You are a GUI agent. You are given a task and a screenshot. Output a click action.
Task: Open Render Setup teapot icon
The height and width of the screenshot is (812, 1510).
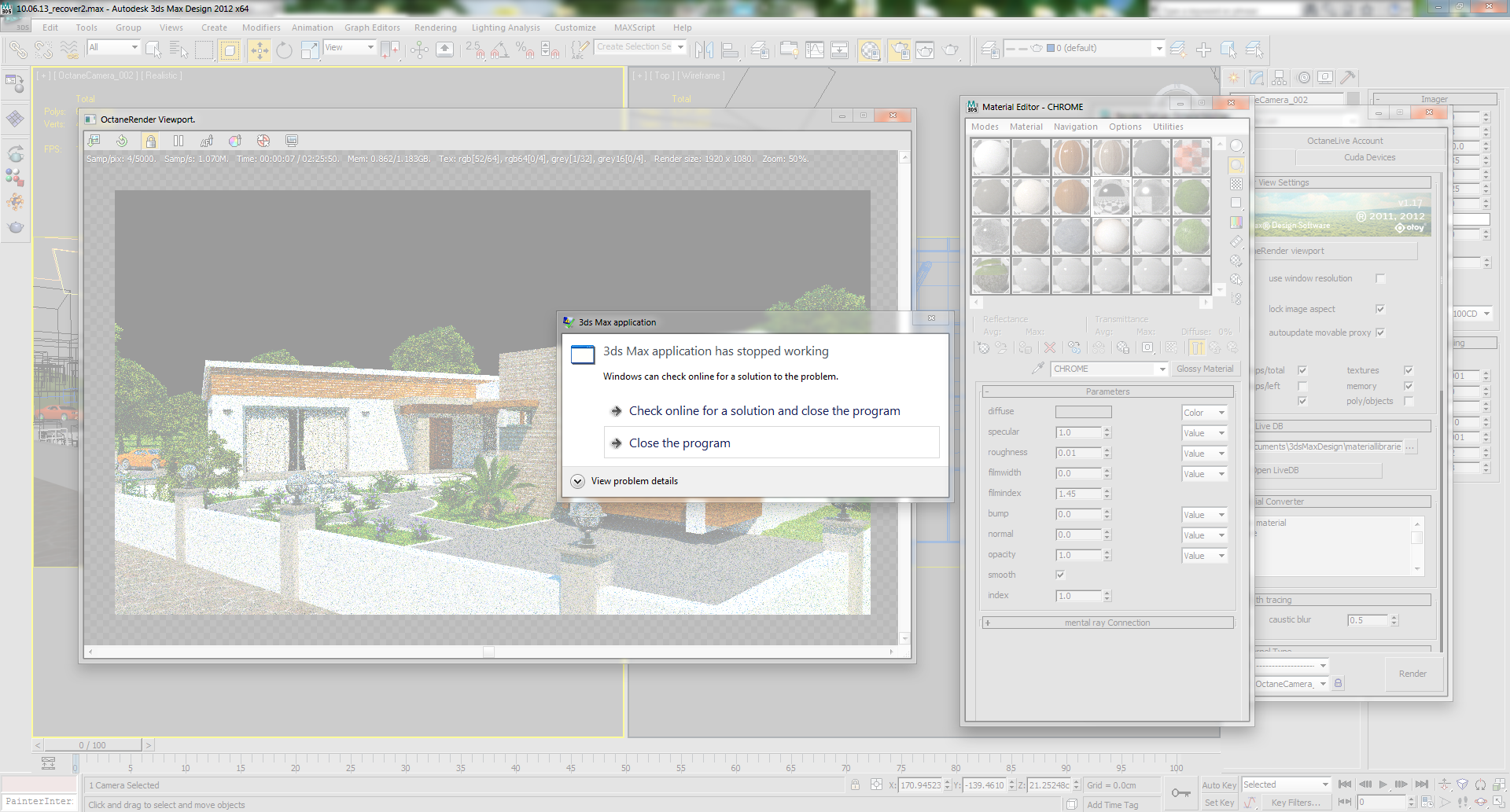pyautogui.click(x=900, y=50)
